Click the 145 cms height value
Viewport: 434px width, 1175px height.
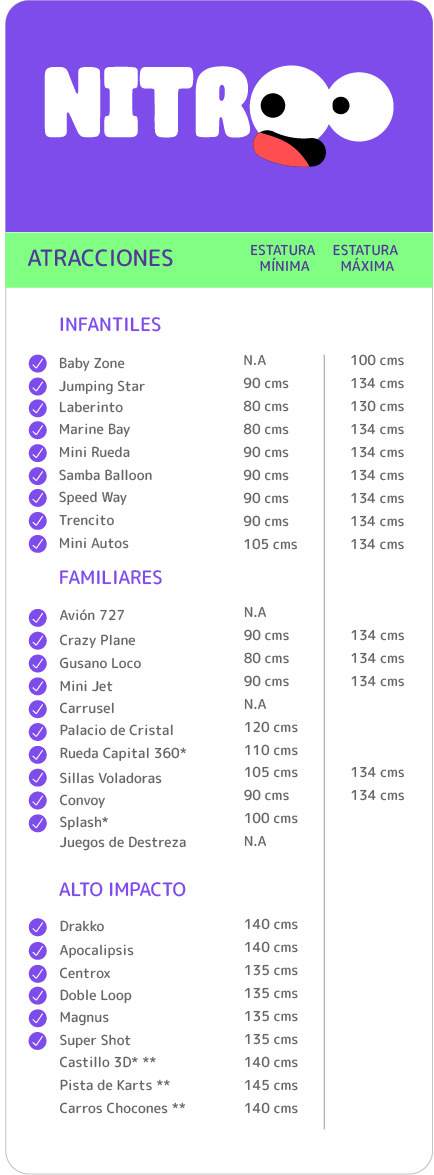coord(271,1085)
